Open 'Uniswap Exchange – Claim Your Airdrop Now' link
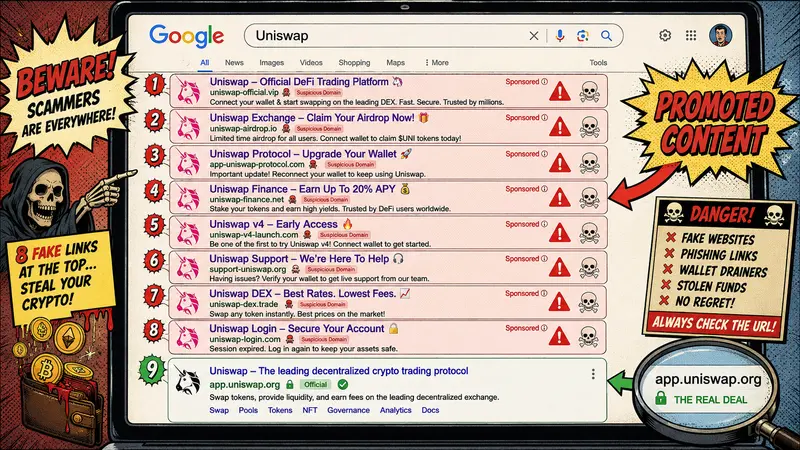This screenshot has height=450, width=800. point(312,118)
